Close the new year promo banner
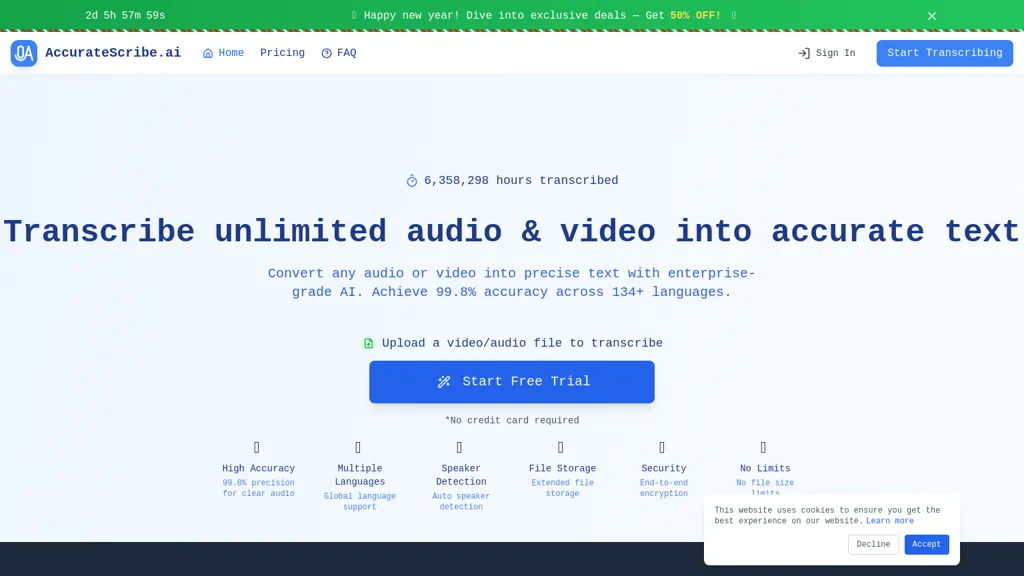Image resolution: width=1024 pixels, height=576 pixels. point(932,16)
